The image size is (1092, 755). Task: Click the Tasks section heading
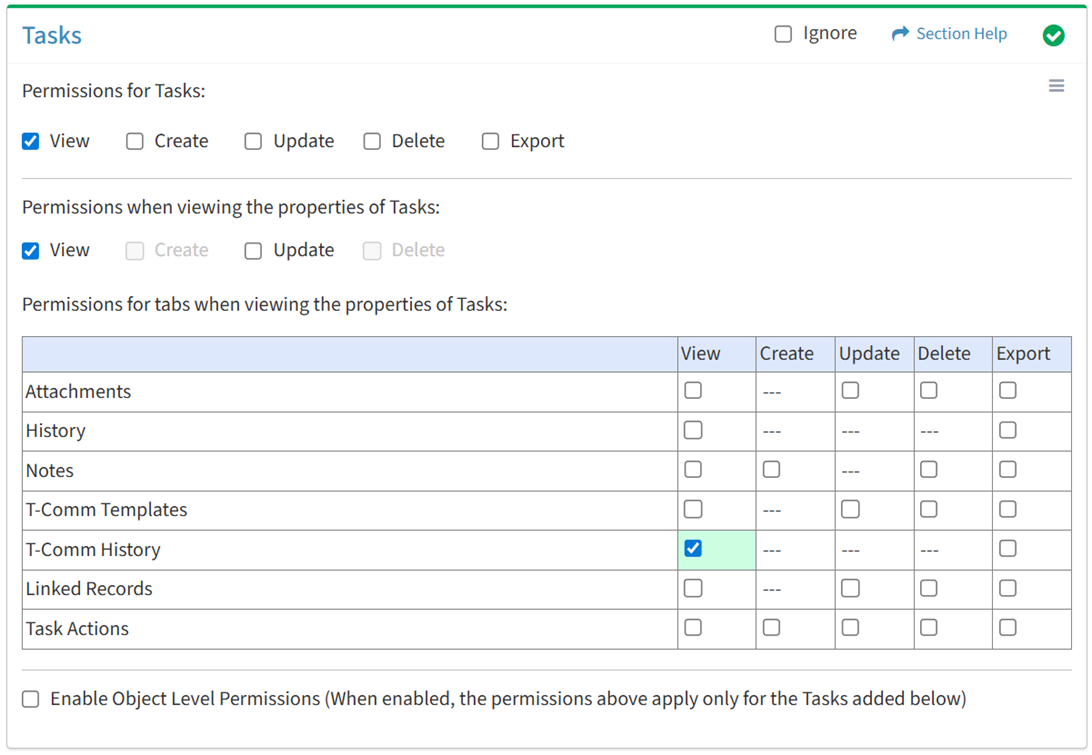(x=52, y=35)
